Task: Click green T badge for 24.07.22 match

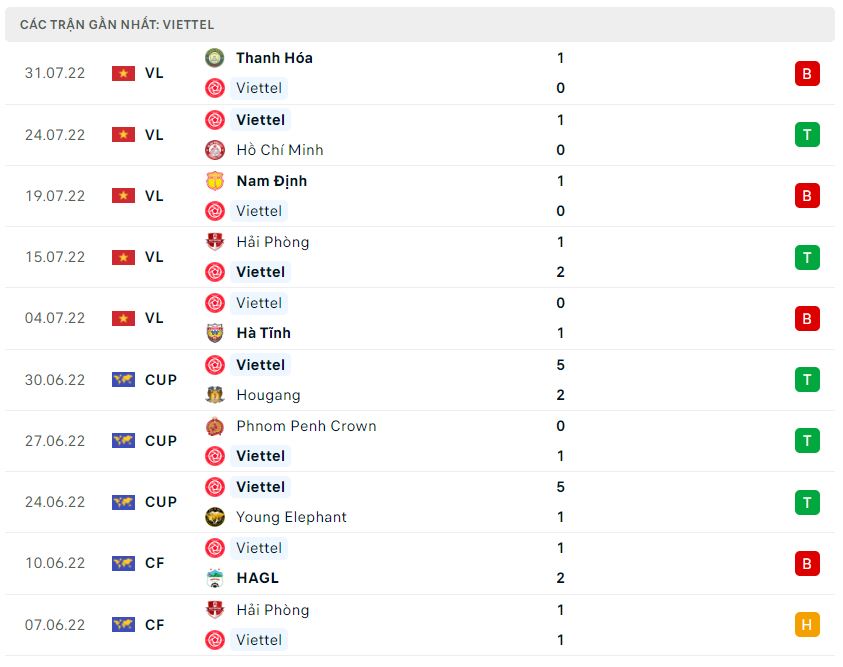Action: pos(807,135)
